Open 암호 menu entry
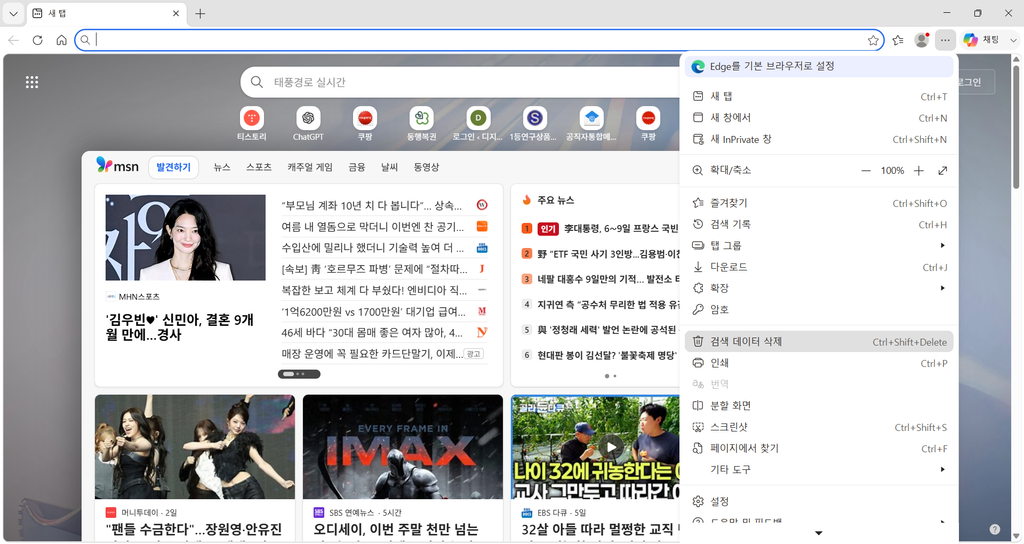The image size is (1024, 544). (x=819, y=310)
